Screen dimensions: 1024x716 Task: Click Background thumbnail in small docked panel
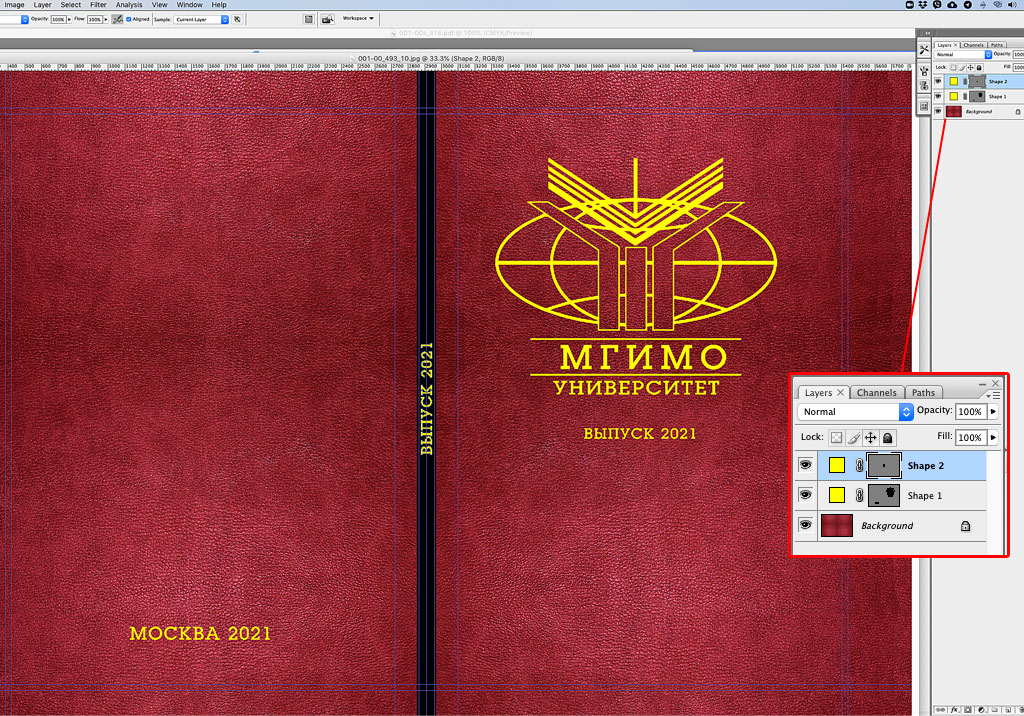[953, 112]
